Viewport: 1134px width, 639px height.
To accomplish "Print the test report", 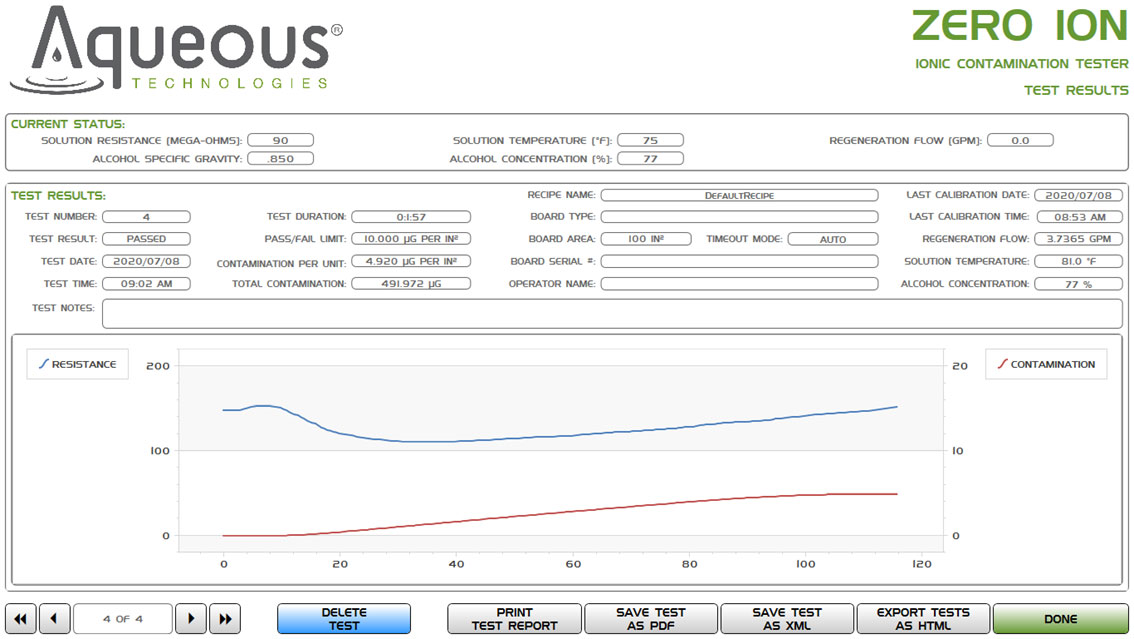I will pos(514,619).
